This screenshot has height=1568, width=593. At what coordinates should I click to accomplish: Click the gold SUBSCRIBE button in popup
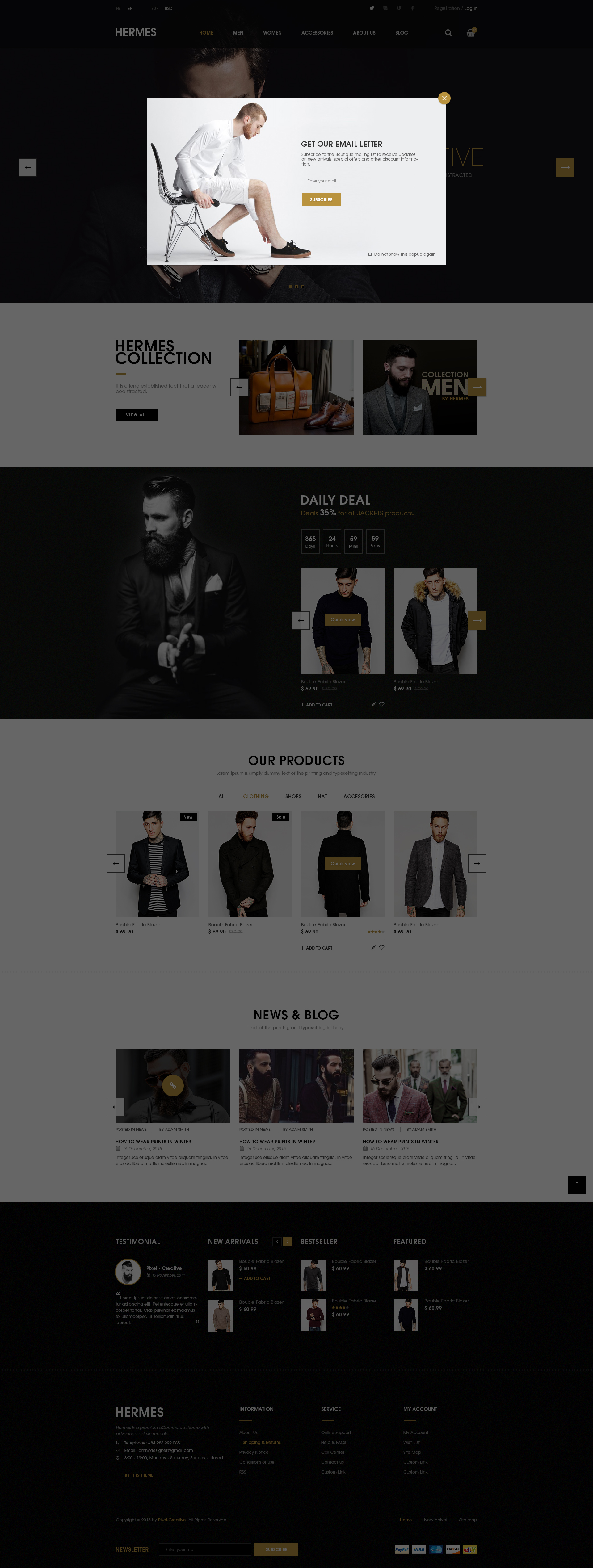321,200
